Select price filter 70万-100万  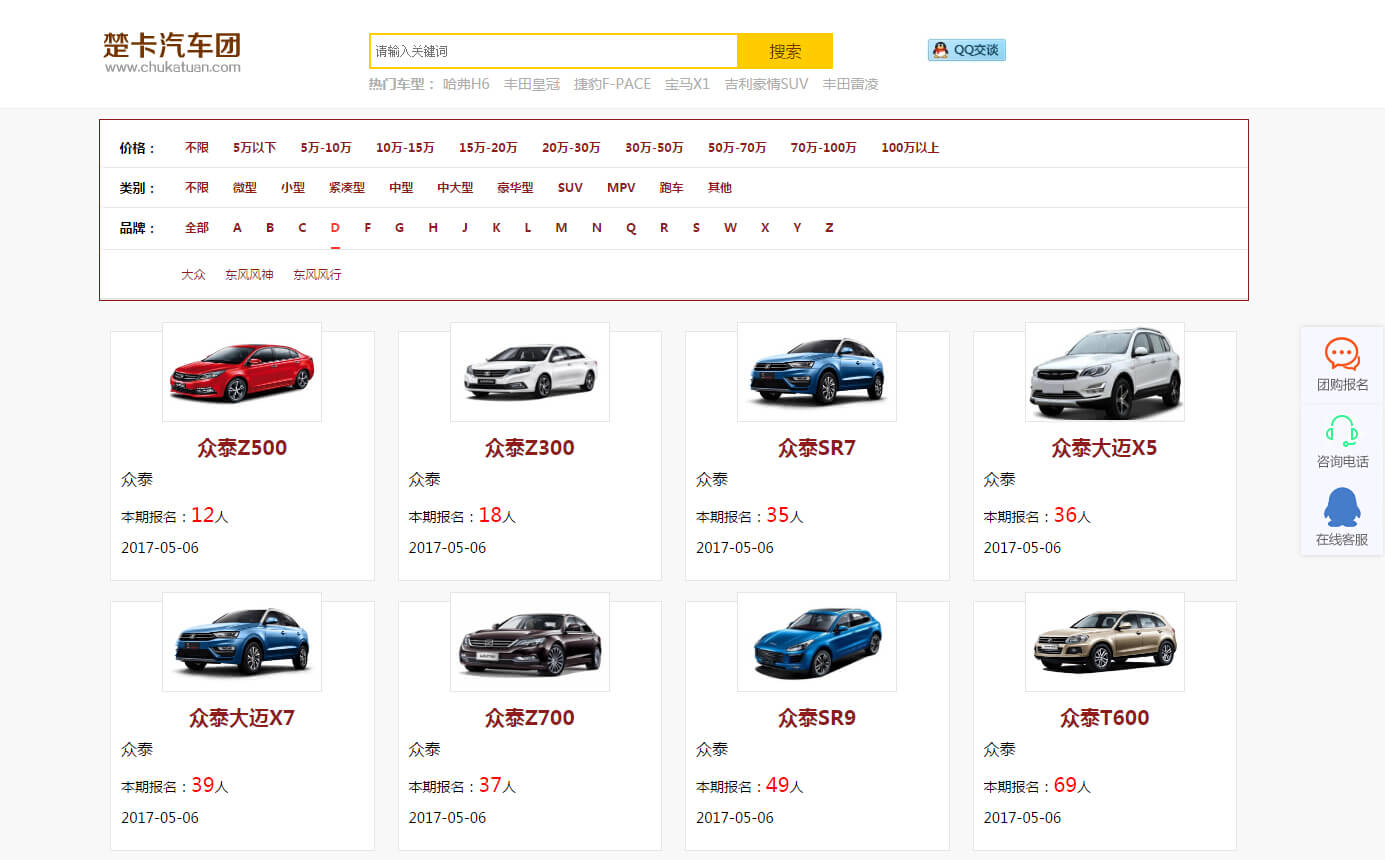[x=823, y=148]
